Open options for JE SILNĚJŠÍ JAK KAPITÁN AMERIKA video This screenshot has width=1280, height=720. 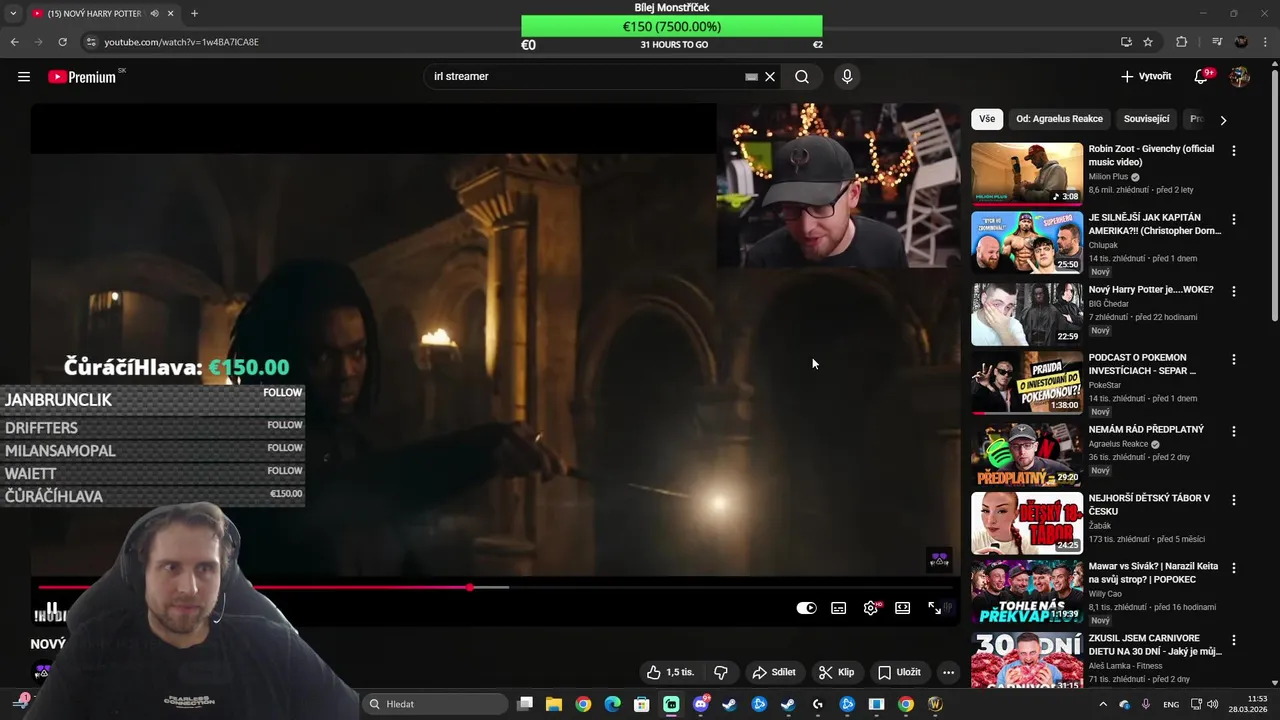1233,219
